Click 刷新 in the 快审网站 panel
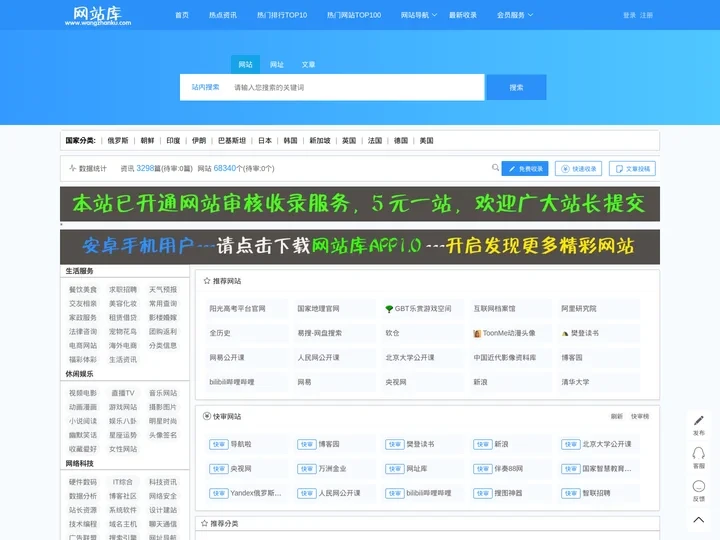This screenshot has height=540, width=720. [616, 416]
